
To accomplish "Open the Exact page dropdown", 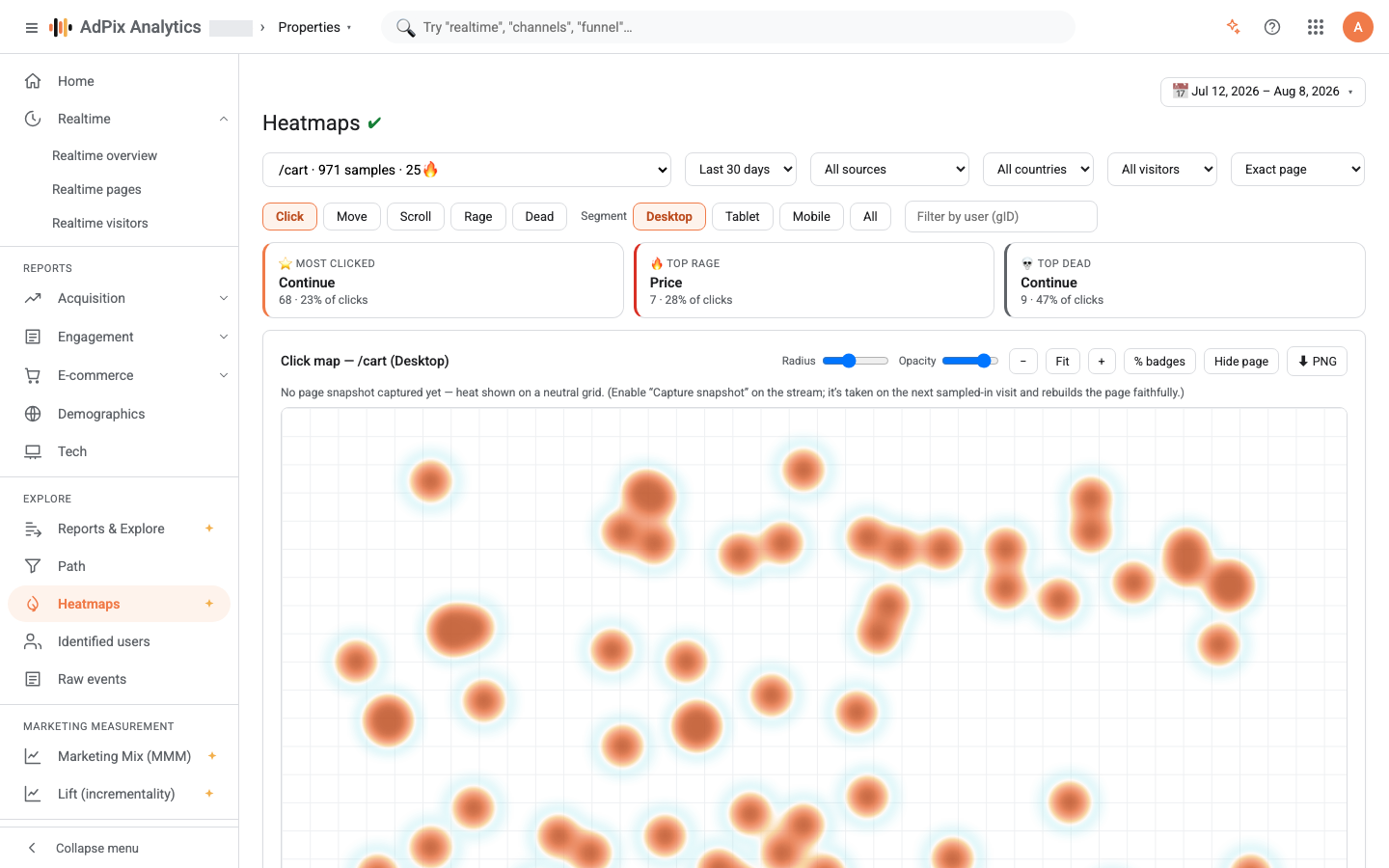I will (1297, 169).
